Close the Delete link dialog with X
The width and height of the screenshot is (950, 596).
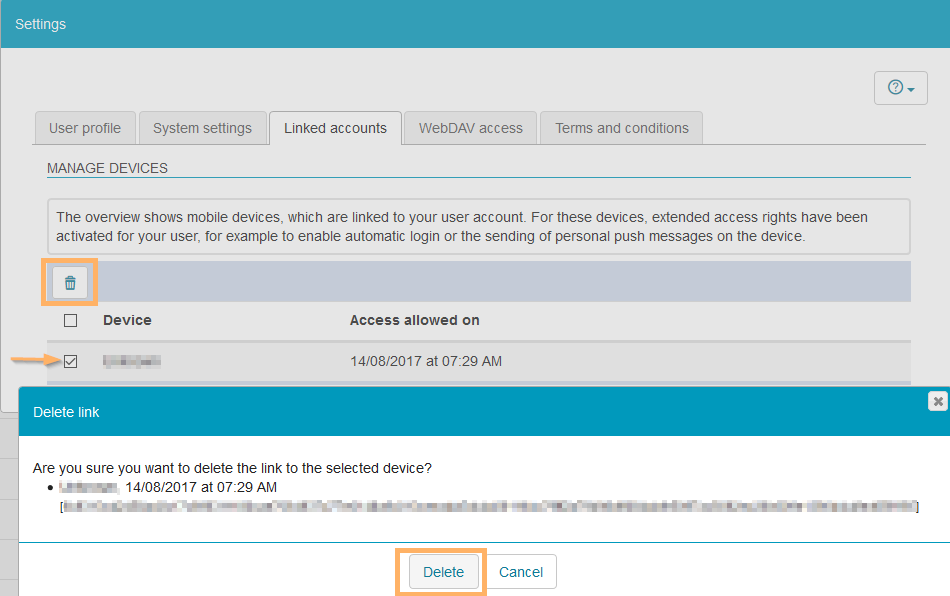(937, 401)
